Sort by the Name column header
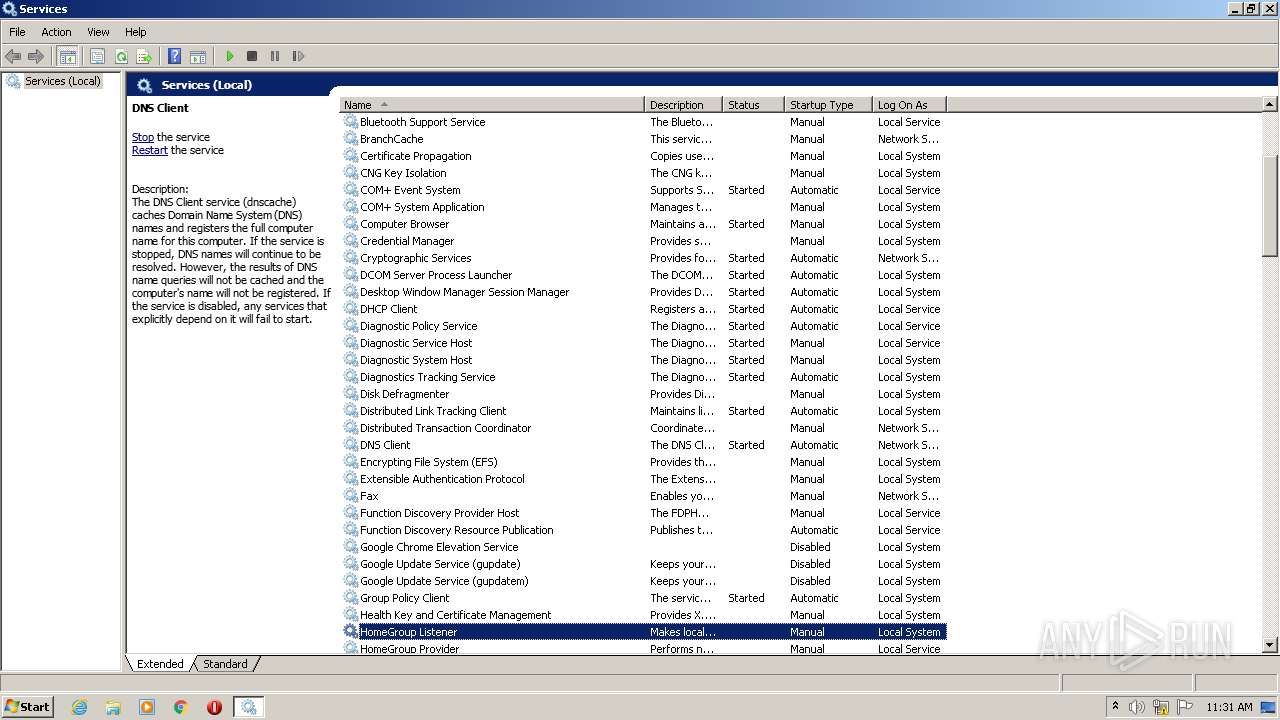 pyautogui.click(x=492, y=105)
